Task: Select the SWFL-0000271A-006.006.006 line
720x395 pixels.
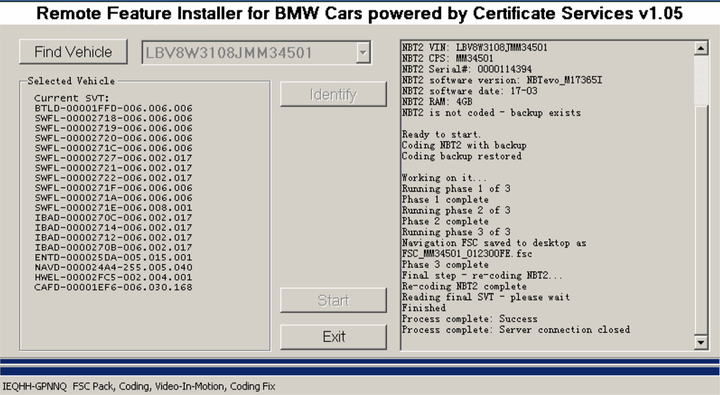Action: pos(113,198)
